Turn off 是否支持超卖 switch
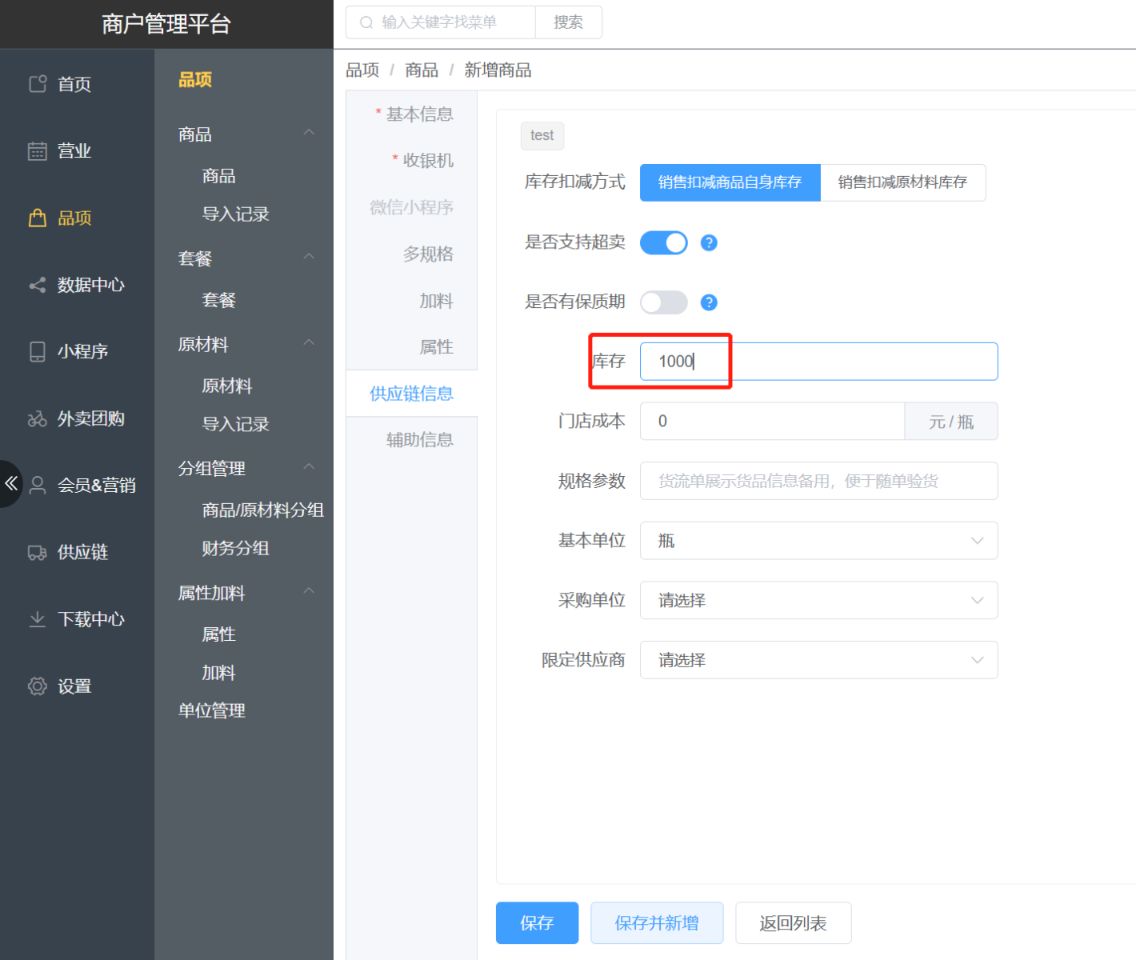This screenshot has width=1136, height=960. [x=664, y=243]
